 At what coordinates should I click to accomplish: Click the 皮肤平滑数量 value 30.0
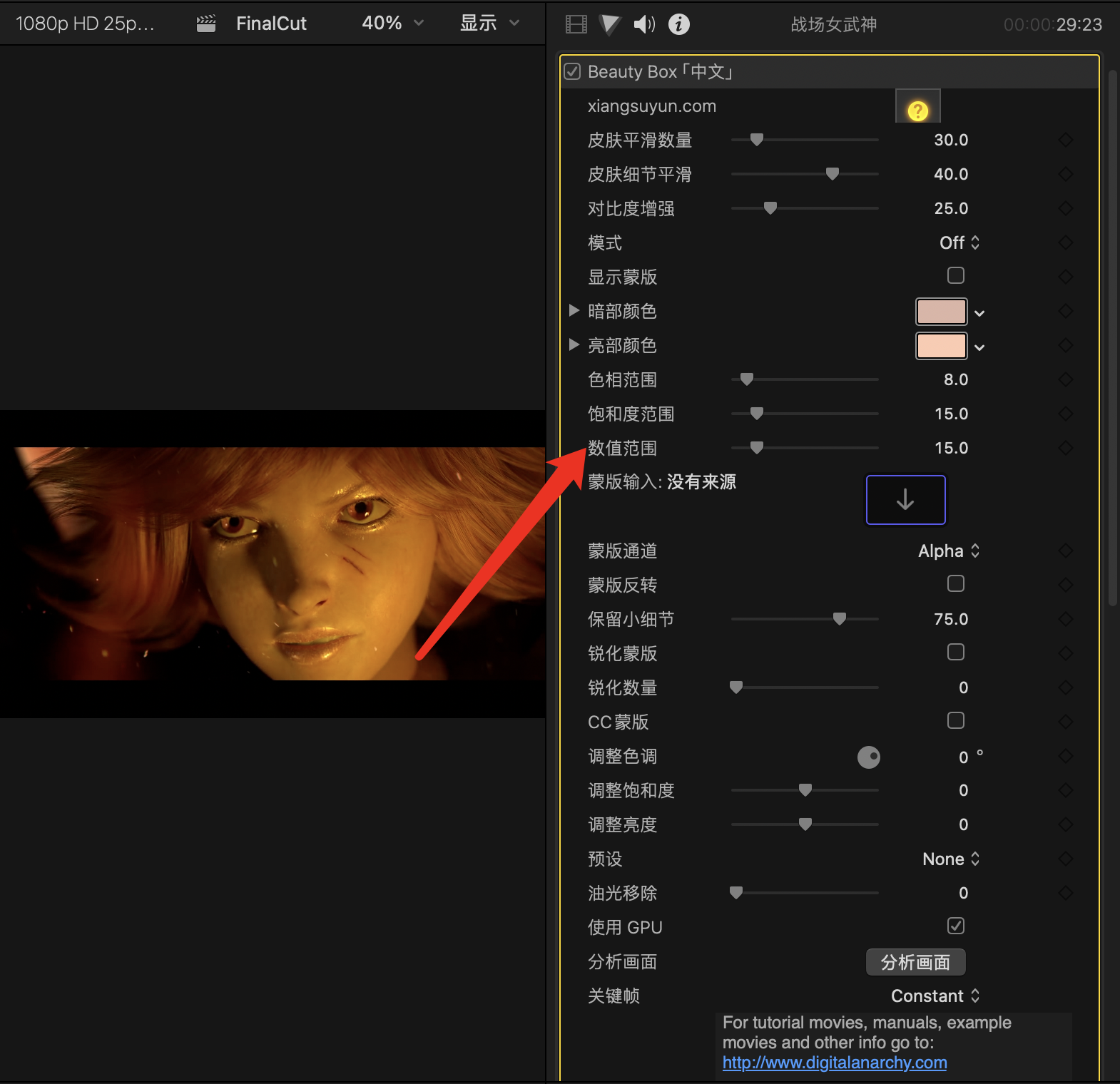pyautogui.click(x=951, y=140)
